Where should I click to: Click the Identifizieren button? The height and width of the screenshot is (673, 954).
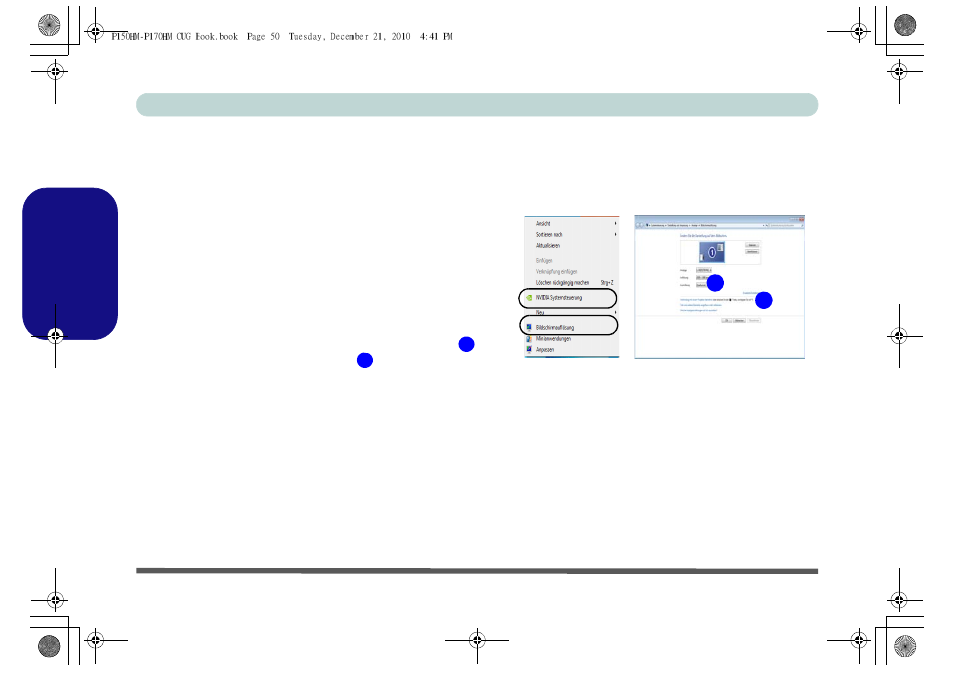(753, 251)
